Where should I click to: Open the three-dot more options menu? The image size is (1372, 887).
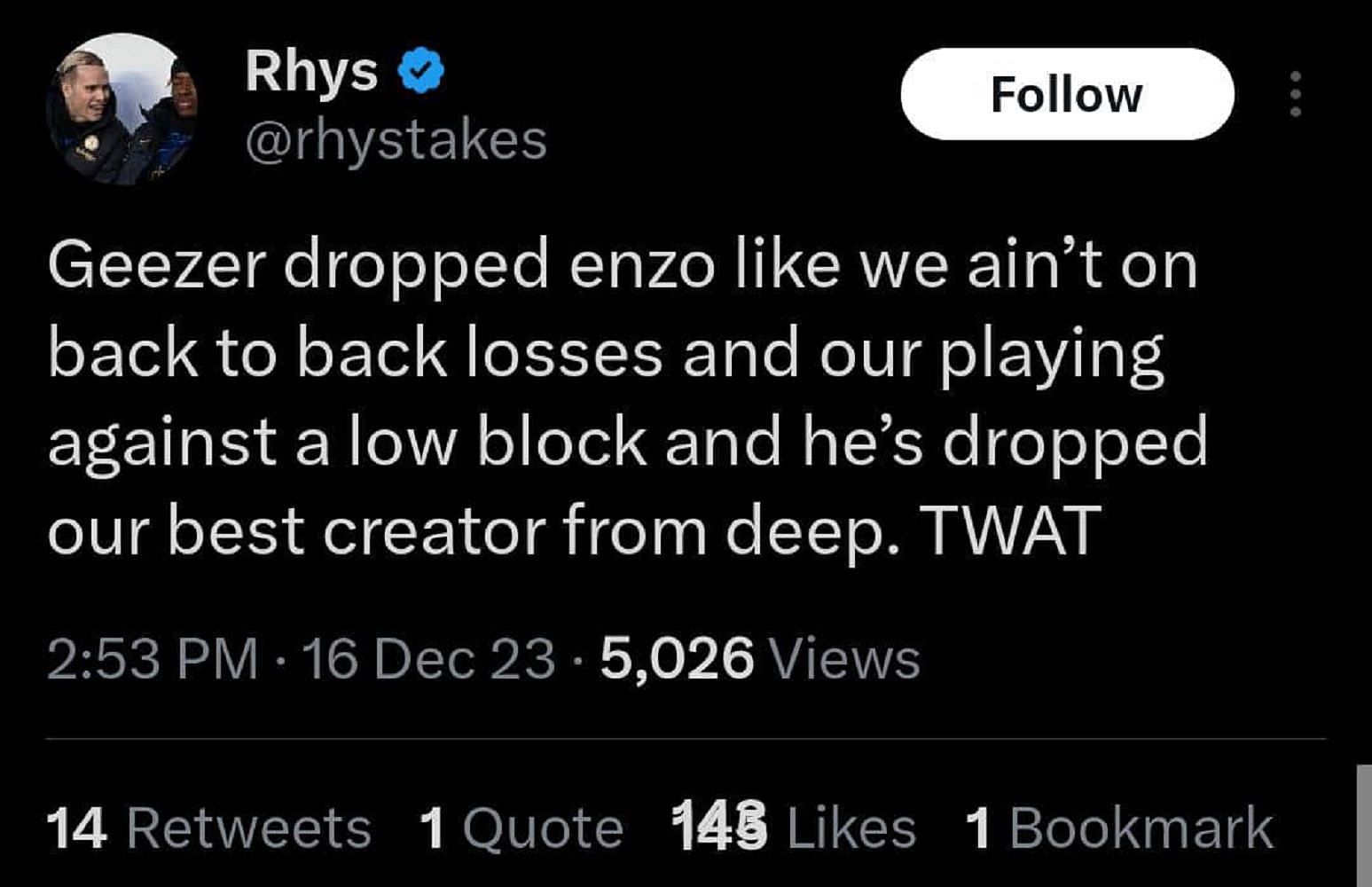pos(1295,94)
